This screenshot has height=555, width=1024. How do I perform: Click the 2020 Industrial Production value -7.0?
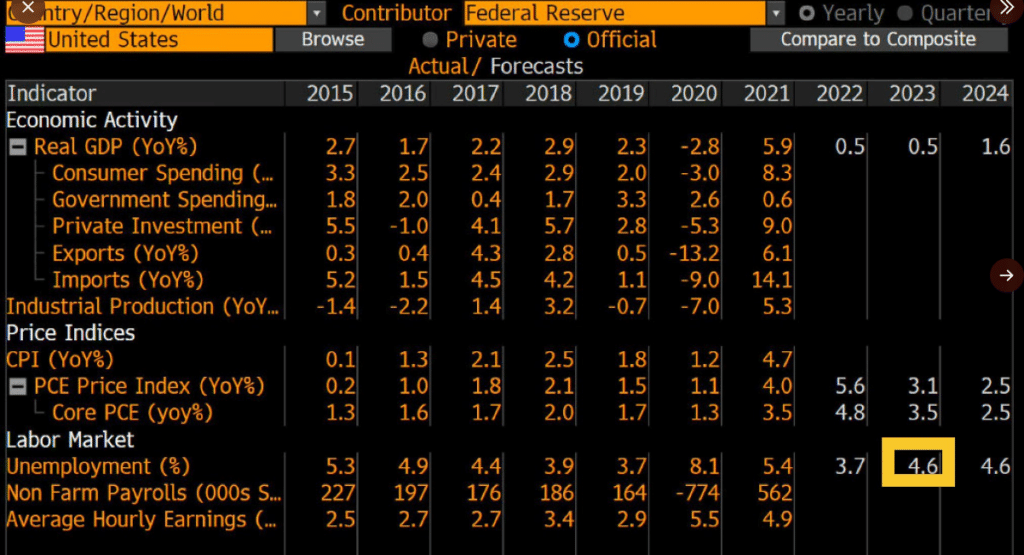click(699, 306)
